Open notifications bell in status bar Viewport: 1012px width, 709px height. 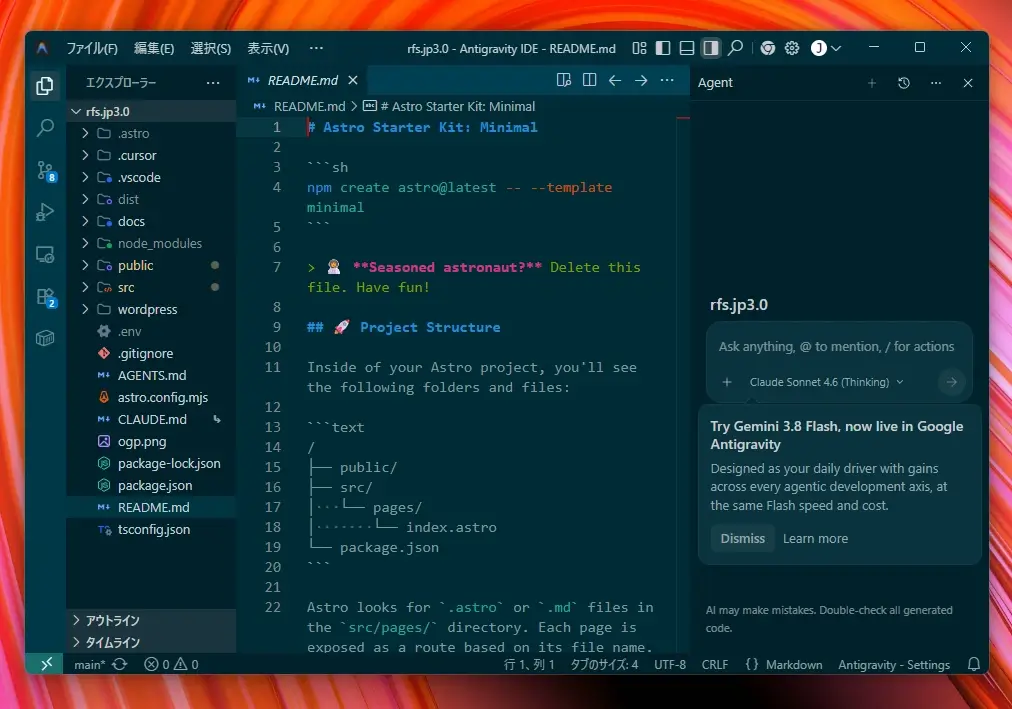(974, 664)
